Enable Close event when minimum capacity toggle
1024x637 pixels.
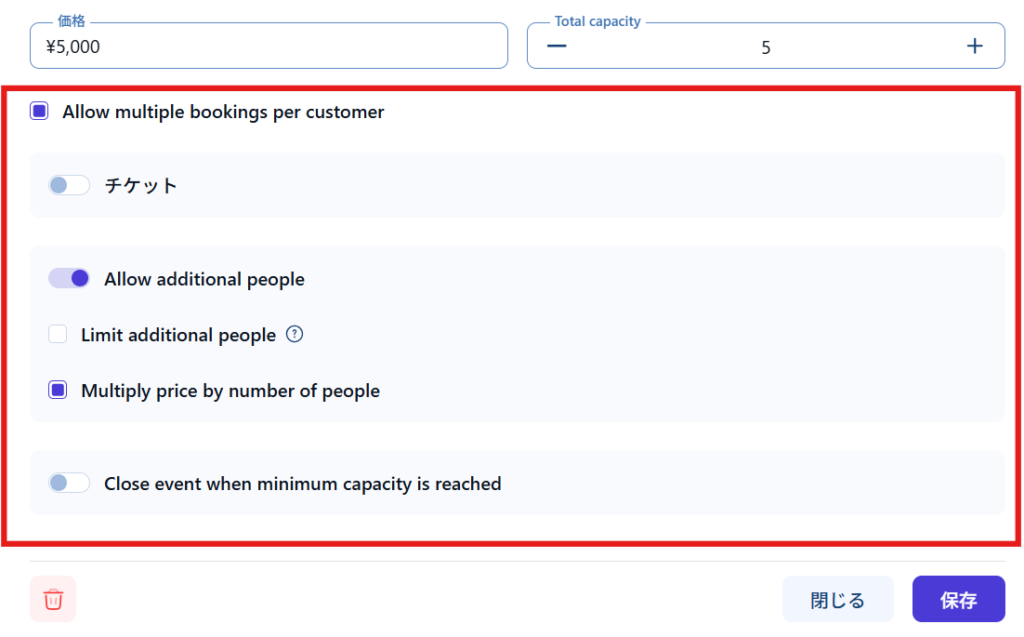tap(69, 483)
